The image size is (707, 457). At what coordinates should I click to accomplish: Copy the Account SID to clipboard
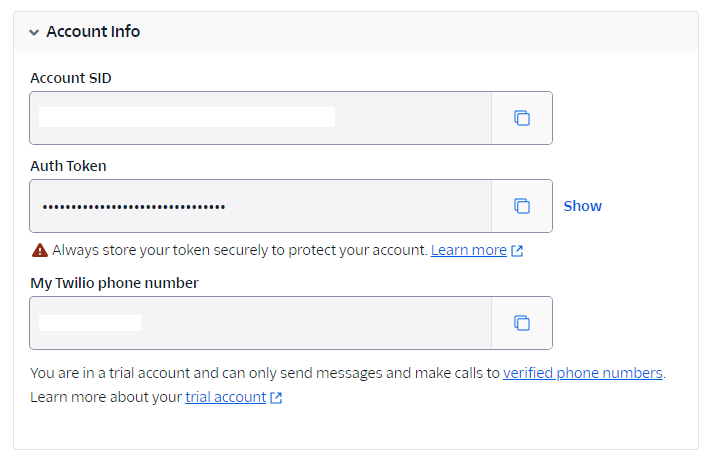click(521, 118)
